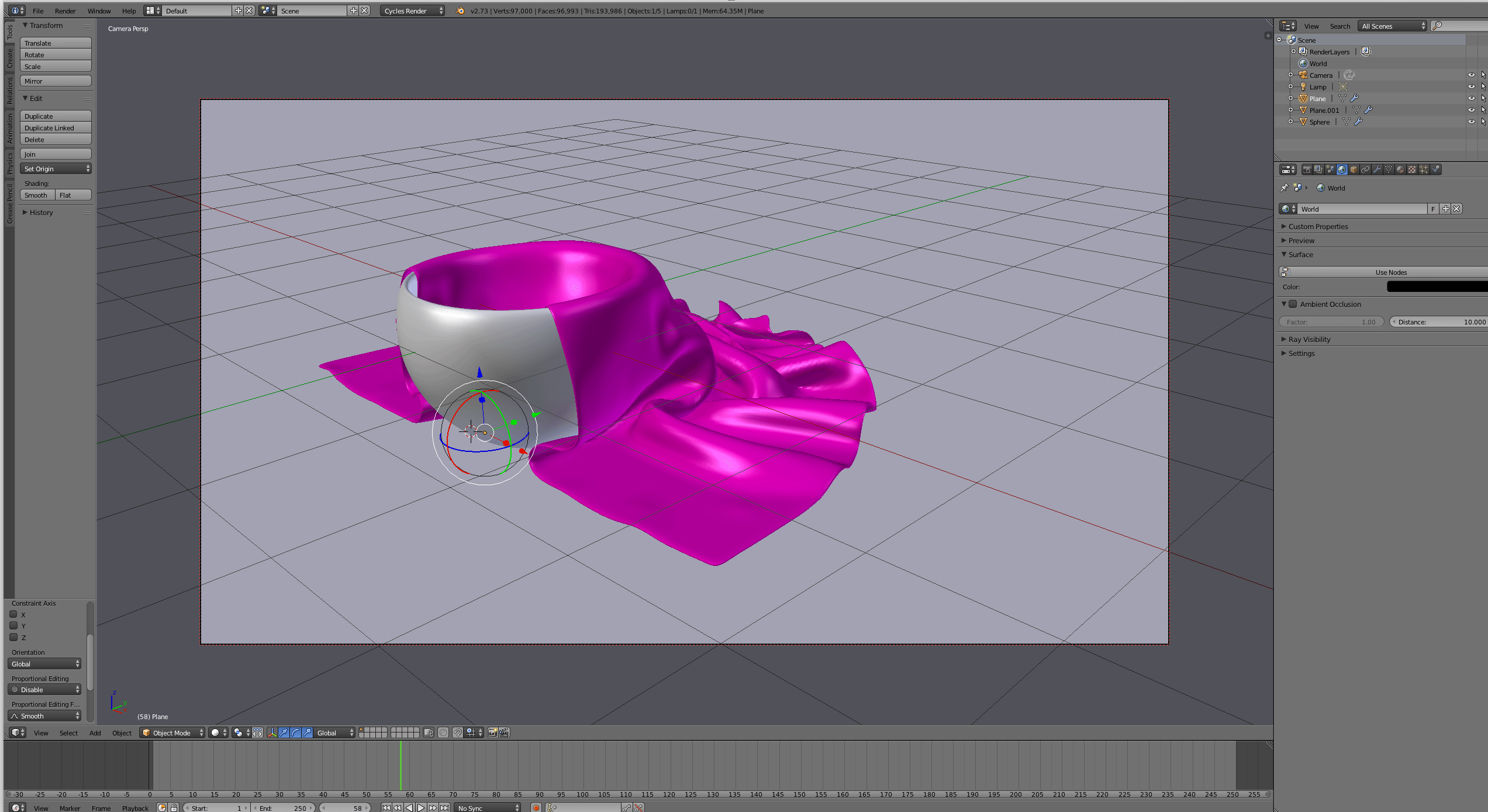The image size is (1488, 812).
Task: Click the Duplicate Linked button
Action: [56, 128]
